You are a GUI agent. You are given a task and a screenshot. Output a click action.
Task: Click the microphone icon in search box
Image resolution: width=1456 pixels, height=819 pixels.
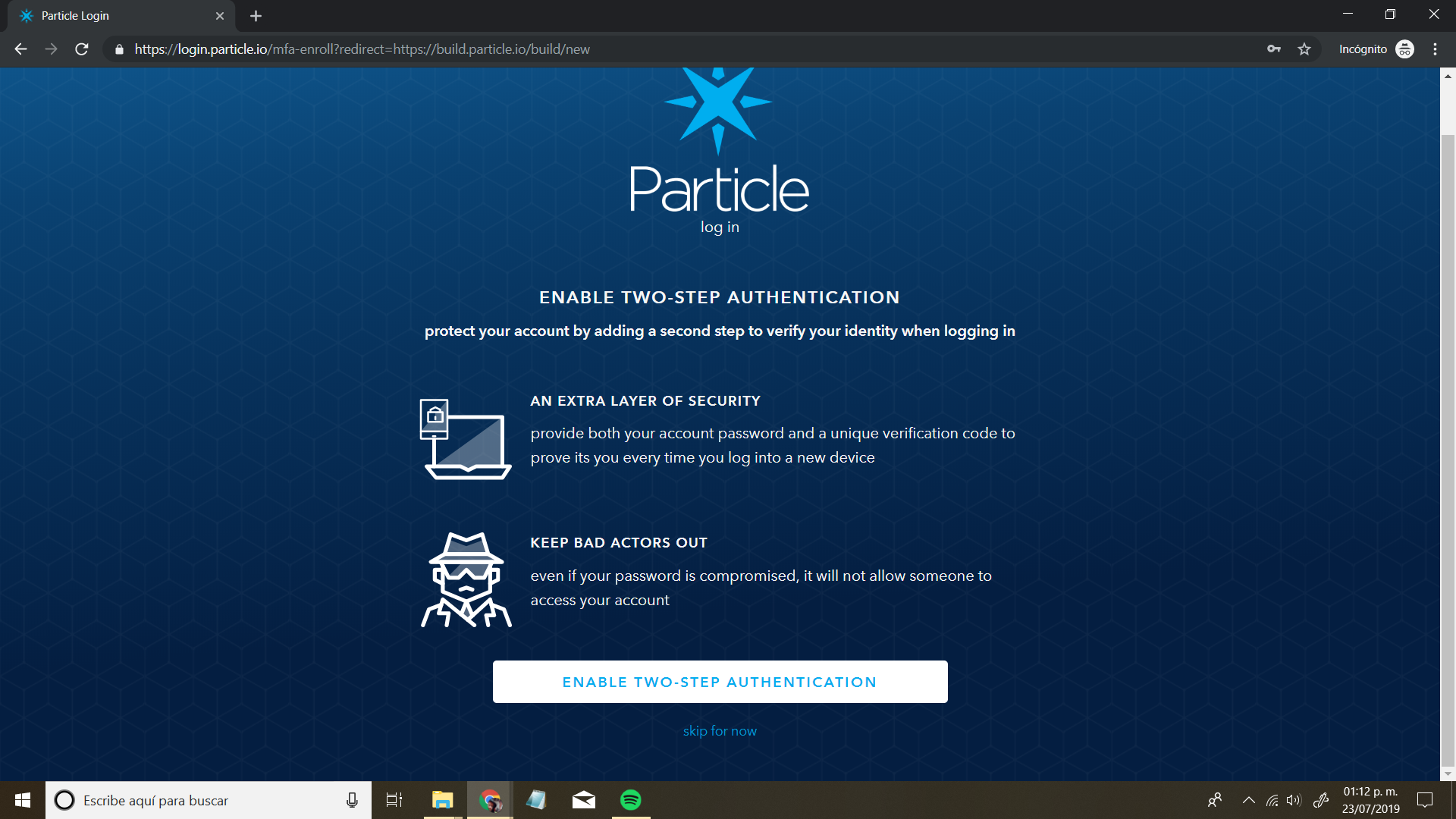[x=352, y=800]
